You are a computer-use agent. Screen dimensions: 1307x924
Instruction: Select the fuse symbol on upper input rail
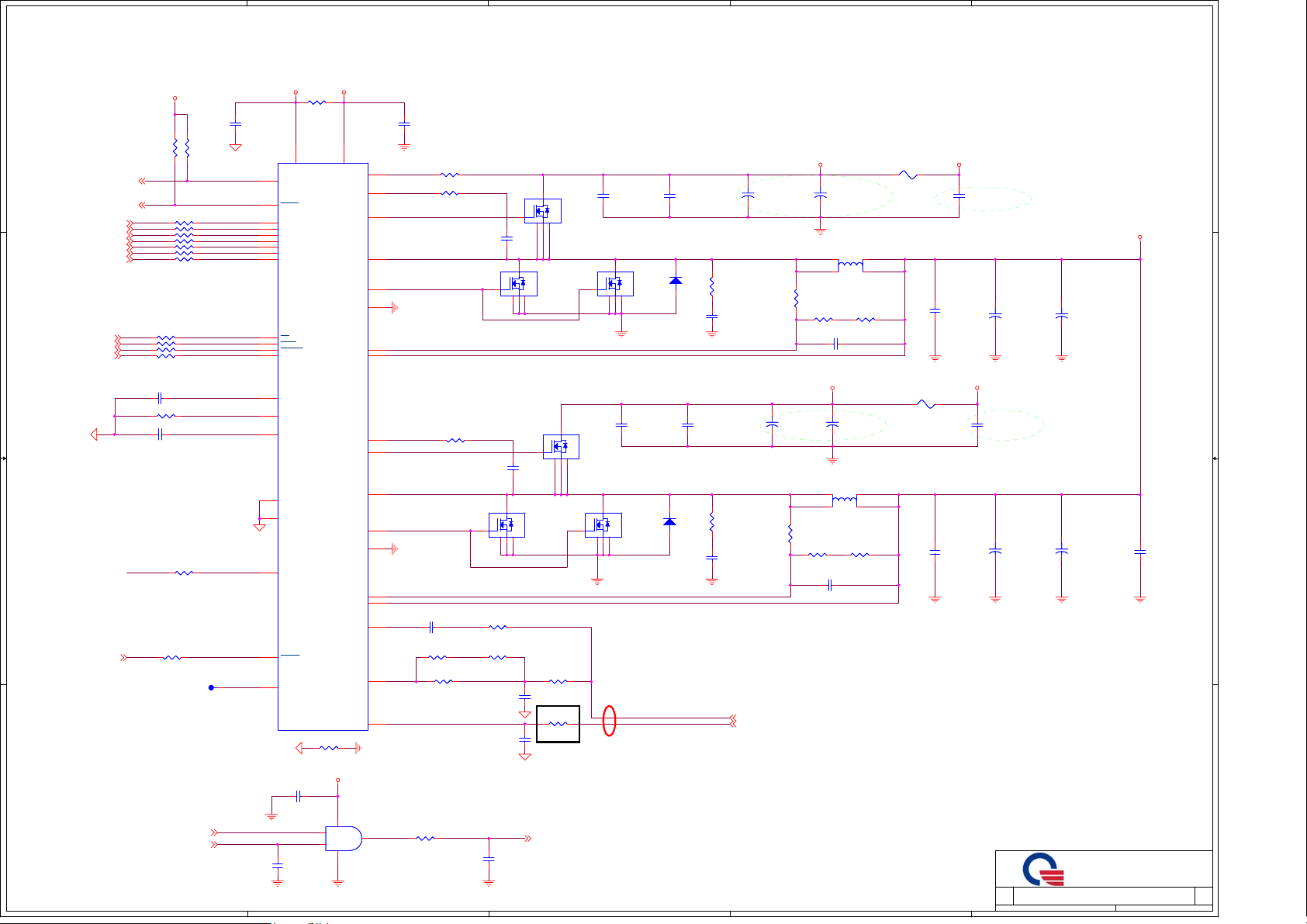(x=908, y=175)
